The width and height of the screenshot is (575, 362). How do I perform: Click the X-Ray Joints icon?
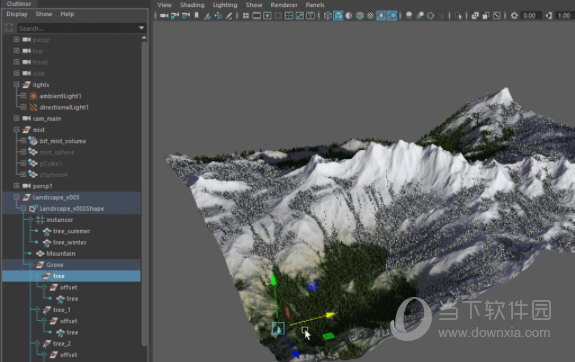pyautogui.click(x=497, y=15)
